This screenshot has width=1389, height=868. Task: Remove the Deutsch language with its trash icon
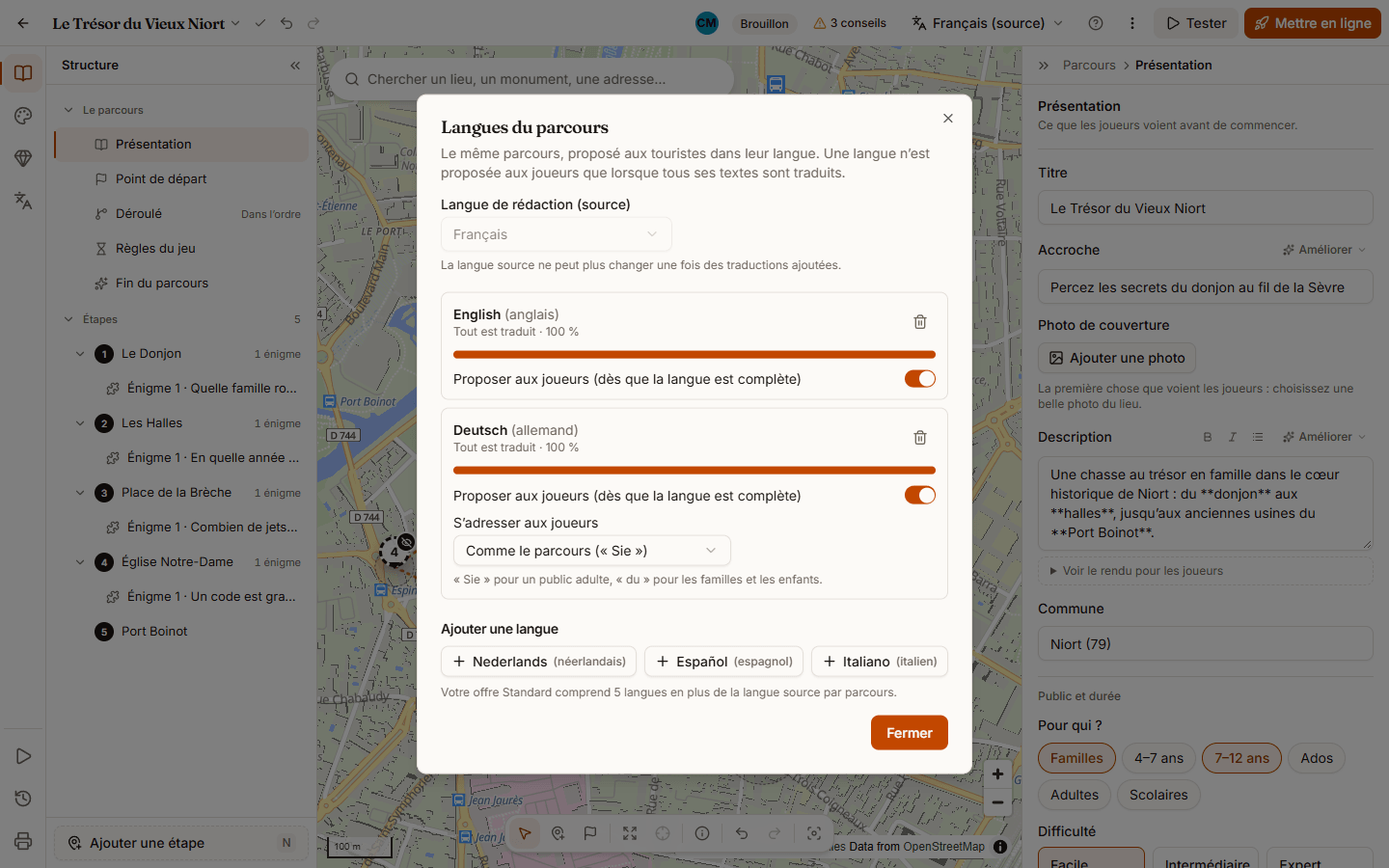click(x=920, y=438)
